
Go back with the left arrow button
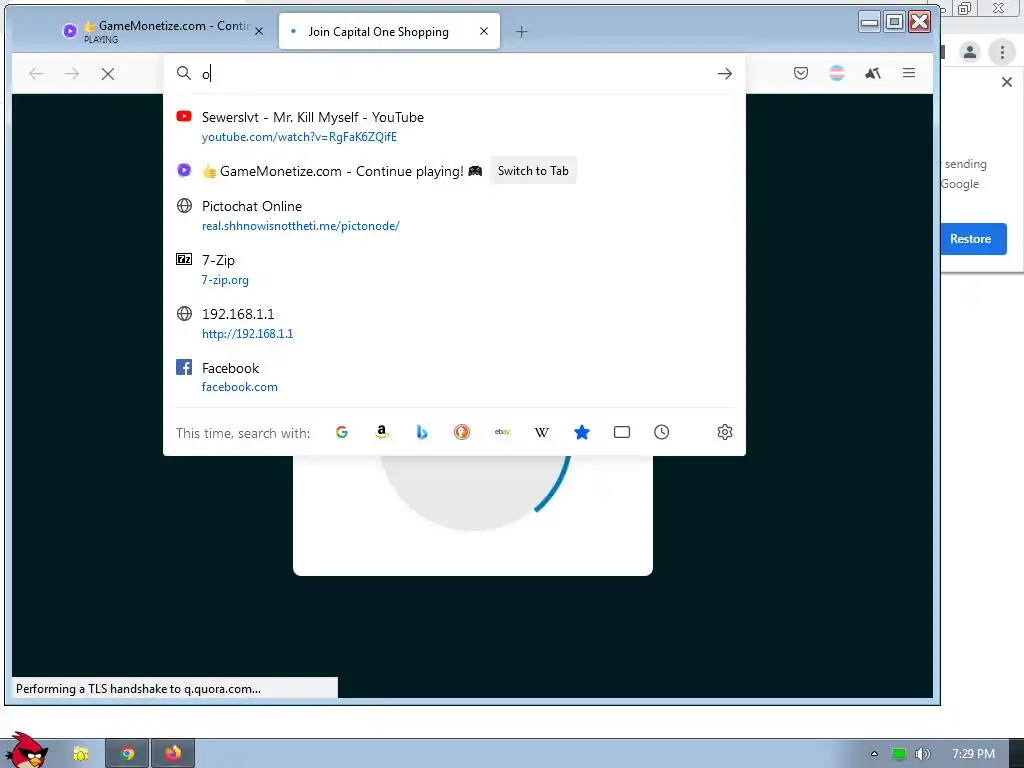[x=36, y=74]
